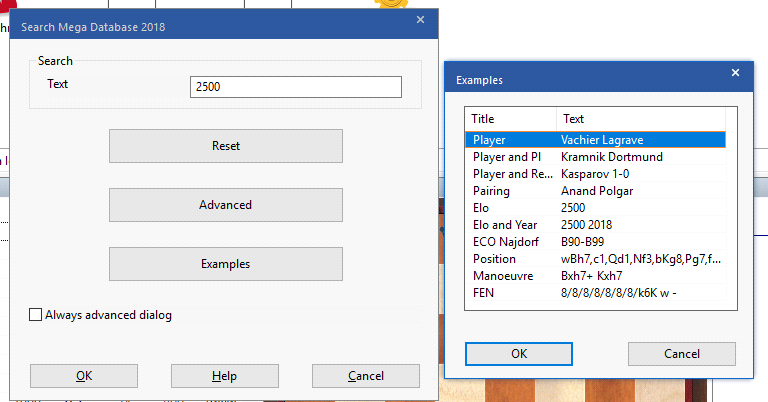Pick the Elo and Year example row
The width and height of the screenshot is (768, 402).
point(595,225)
